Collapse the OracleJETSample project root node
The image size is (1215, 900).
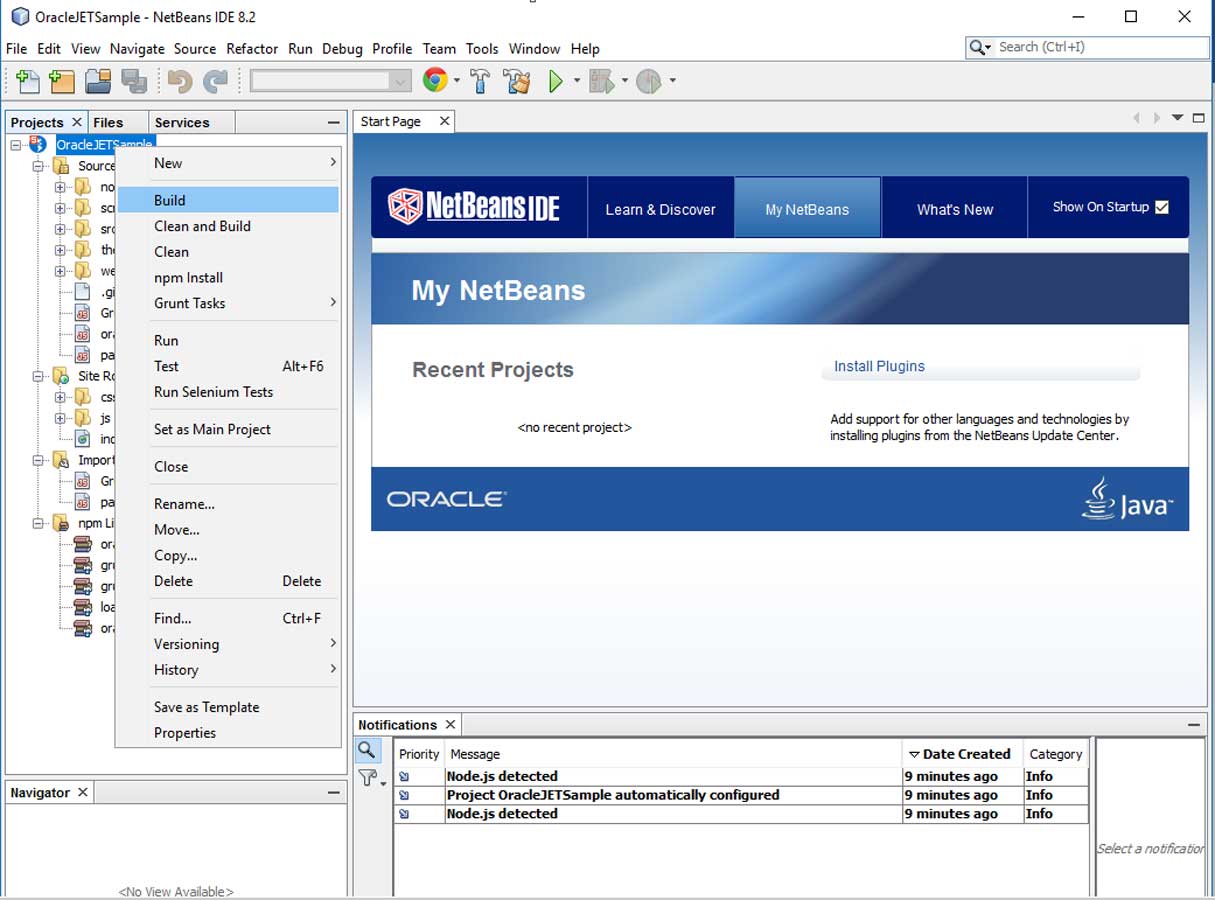tap(16, 145)
